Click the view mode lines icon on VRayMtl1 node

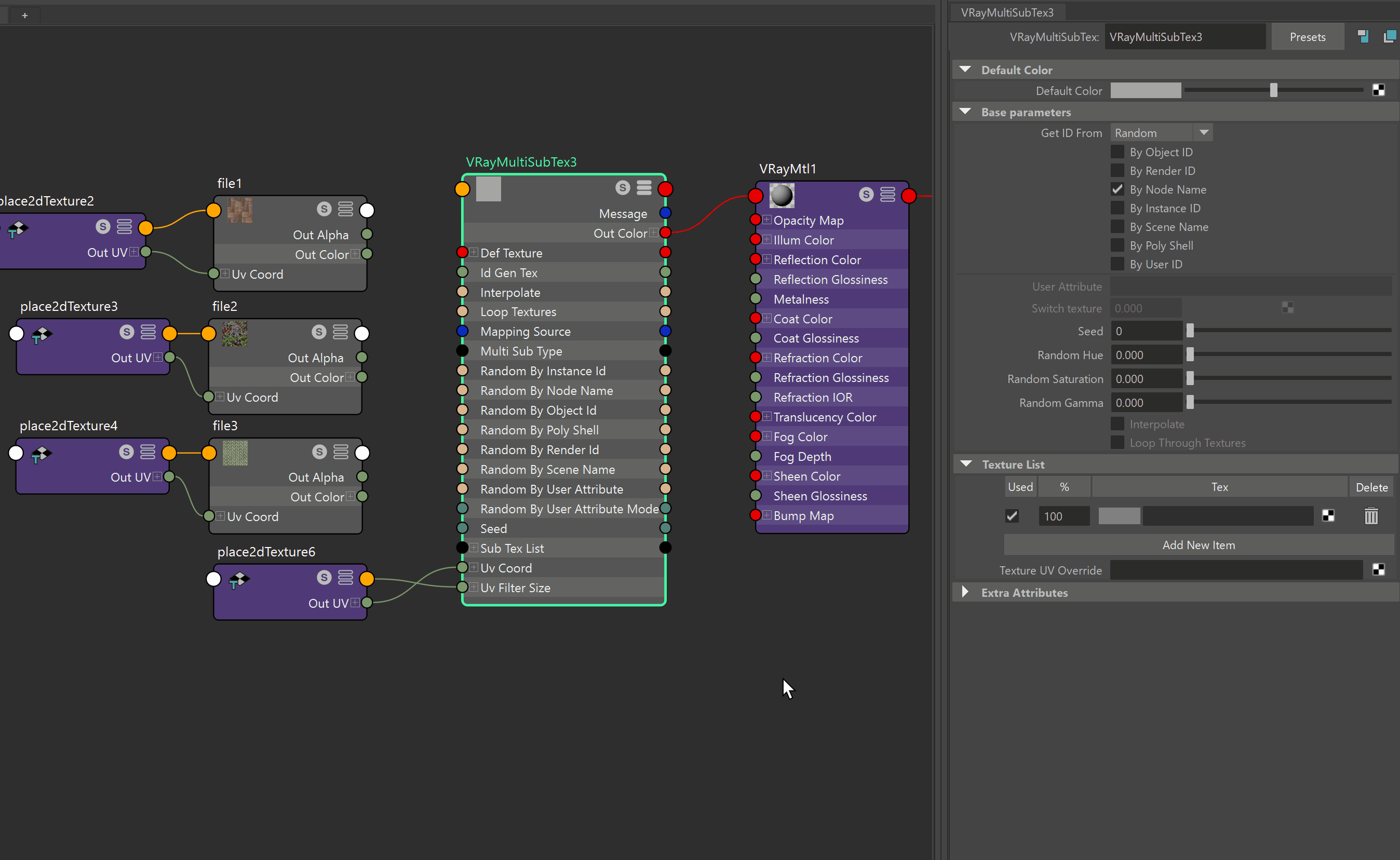click(x=888, y=195)
